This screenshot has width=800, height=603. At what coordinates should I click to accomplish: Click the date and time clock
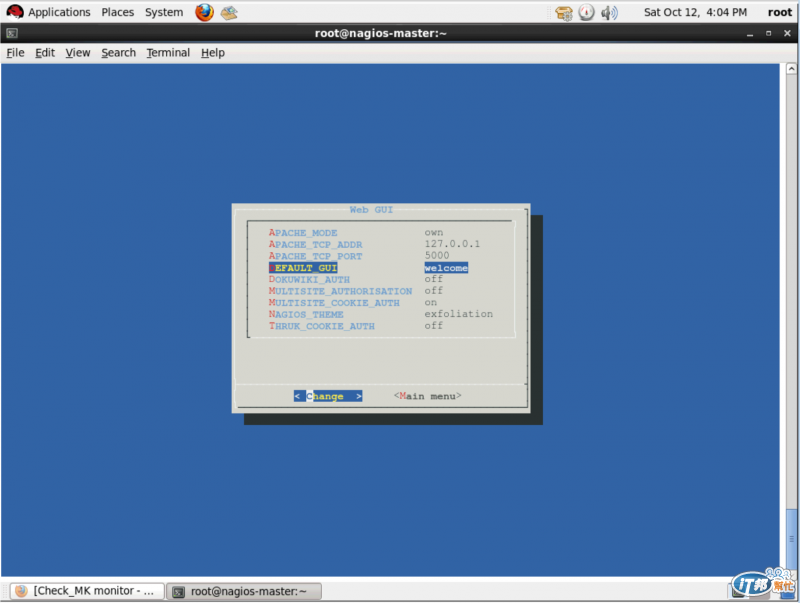tap(695, 12)
